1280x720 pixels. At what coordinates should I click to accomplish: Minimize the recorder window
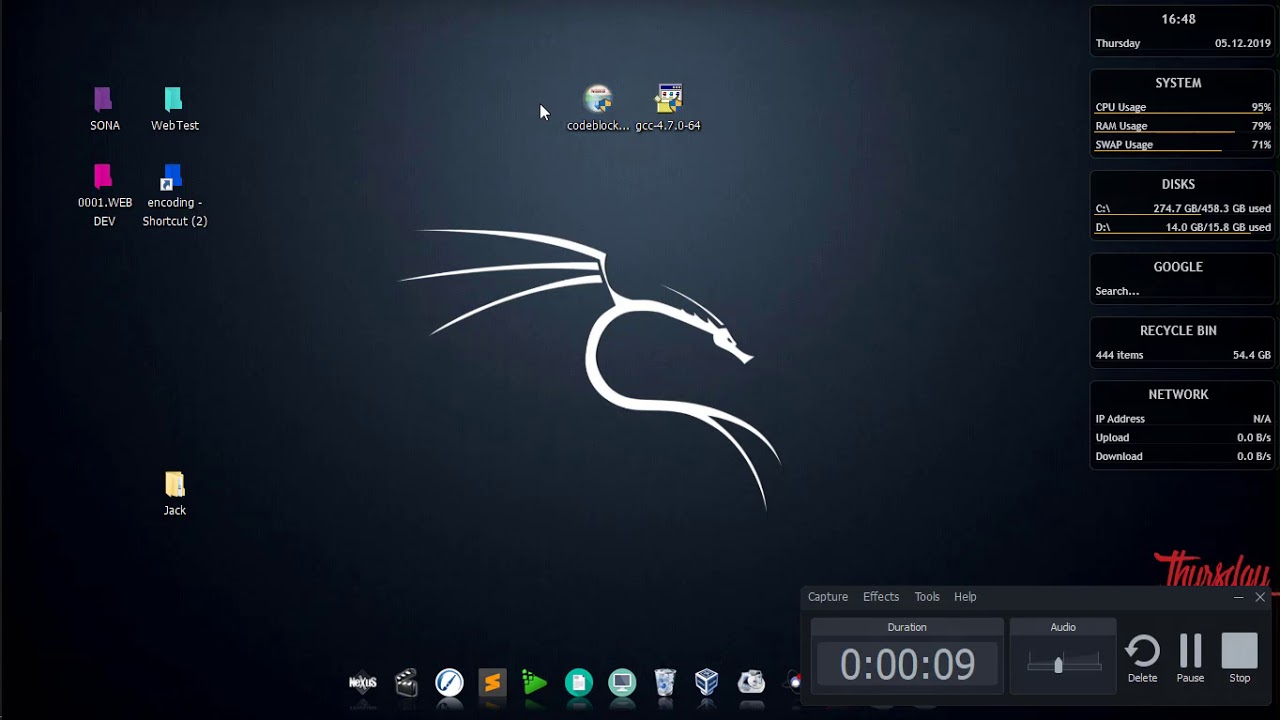(x=1238, y=597)
